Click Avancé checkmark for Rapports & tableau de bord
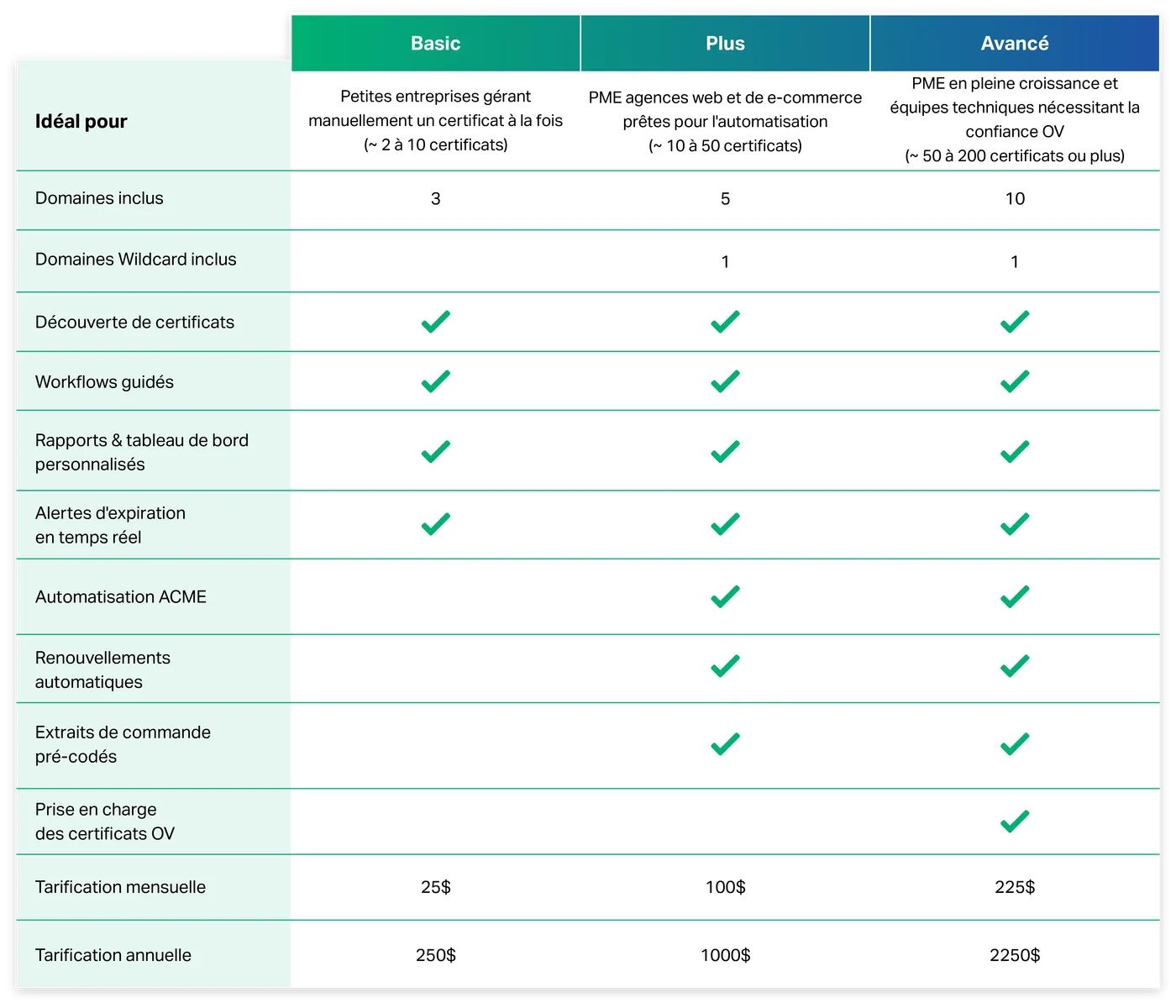 coord(1015,452)
